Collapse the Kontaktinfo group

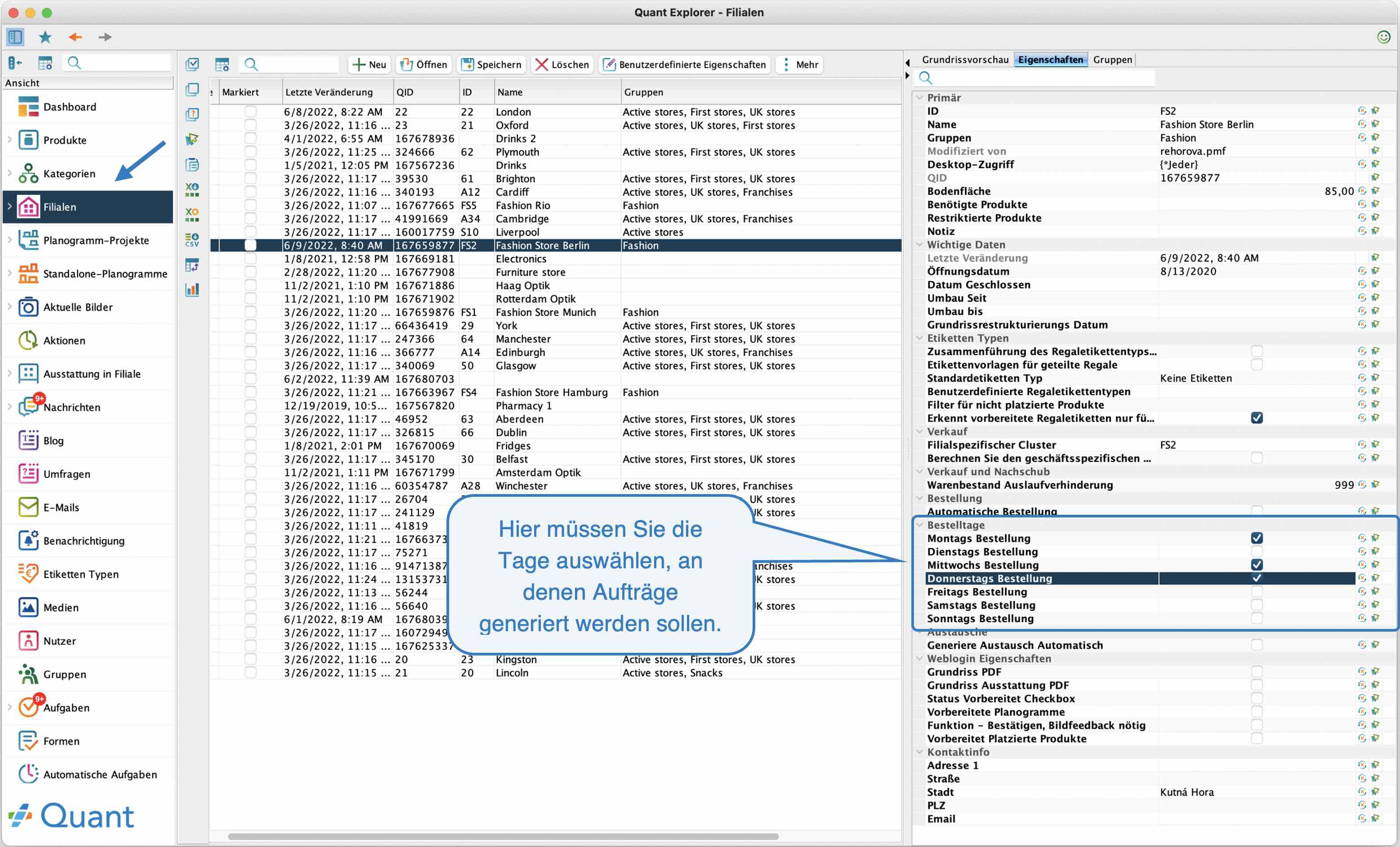pyautogui.click(x=919, y=752)
